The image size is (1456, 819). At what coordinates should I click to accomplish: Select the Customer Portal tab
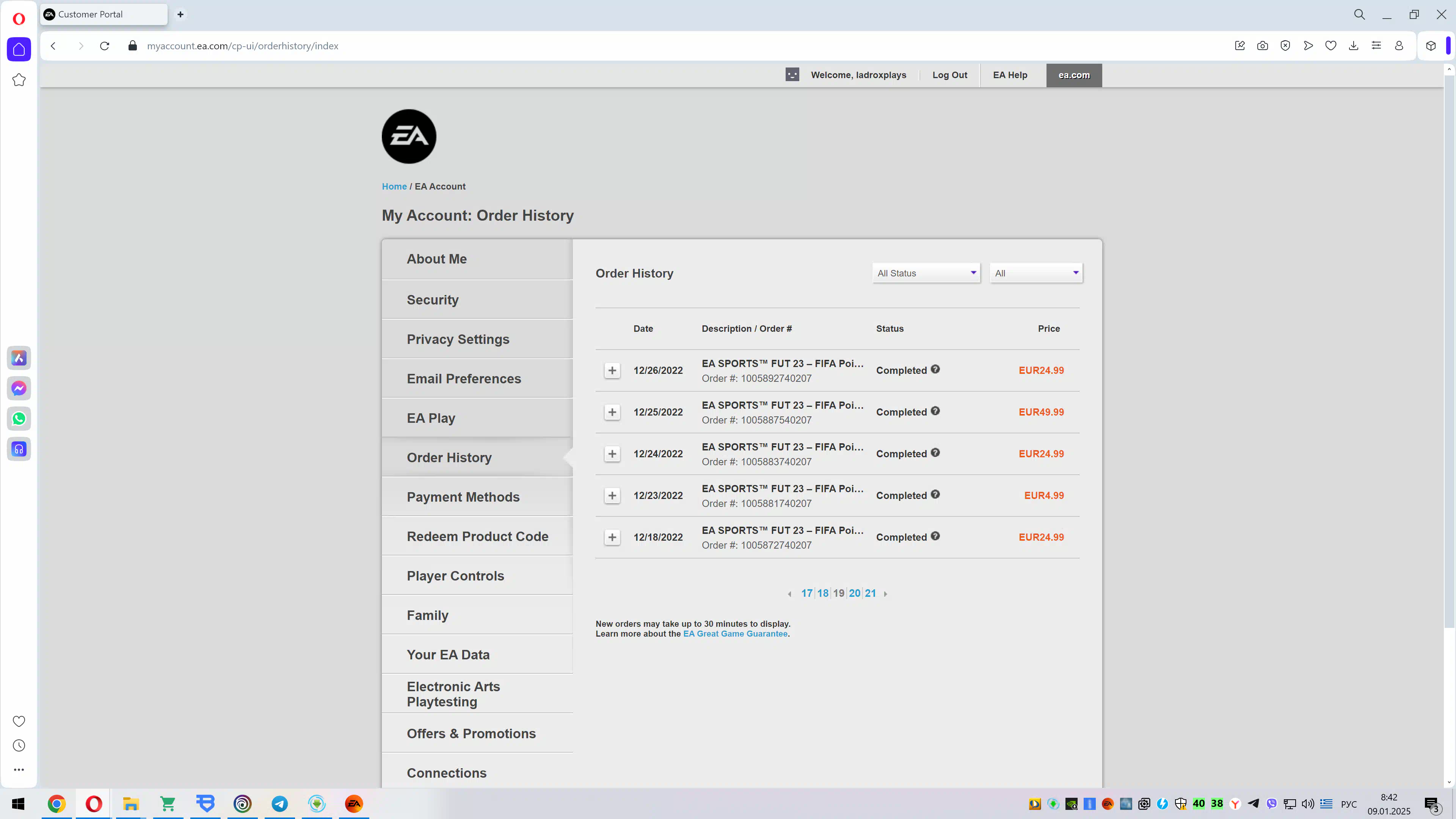coord(104,15)
